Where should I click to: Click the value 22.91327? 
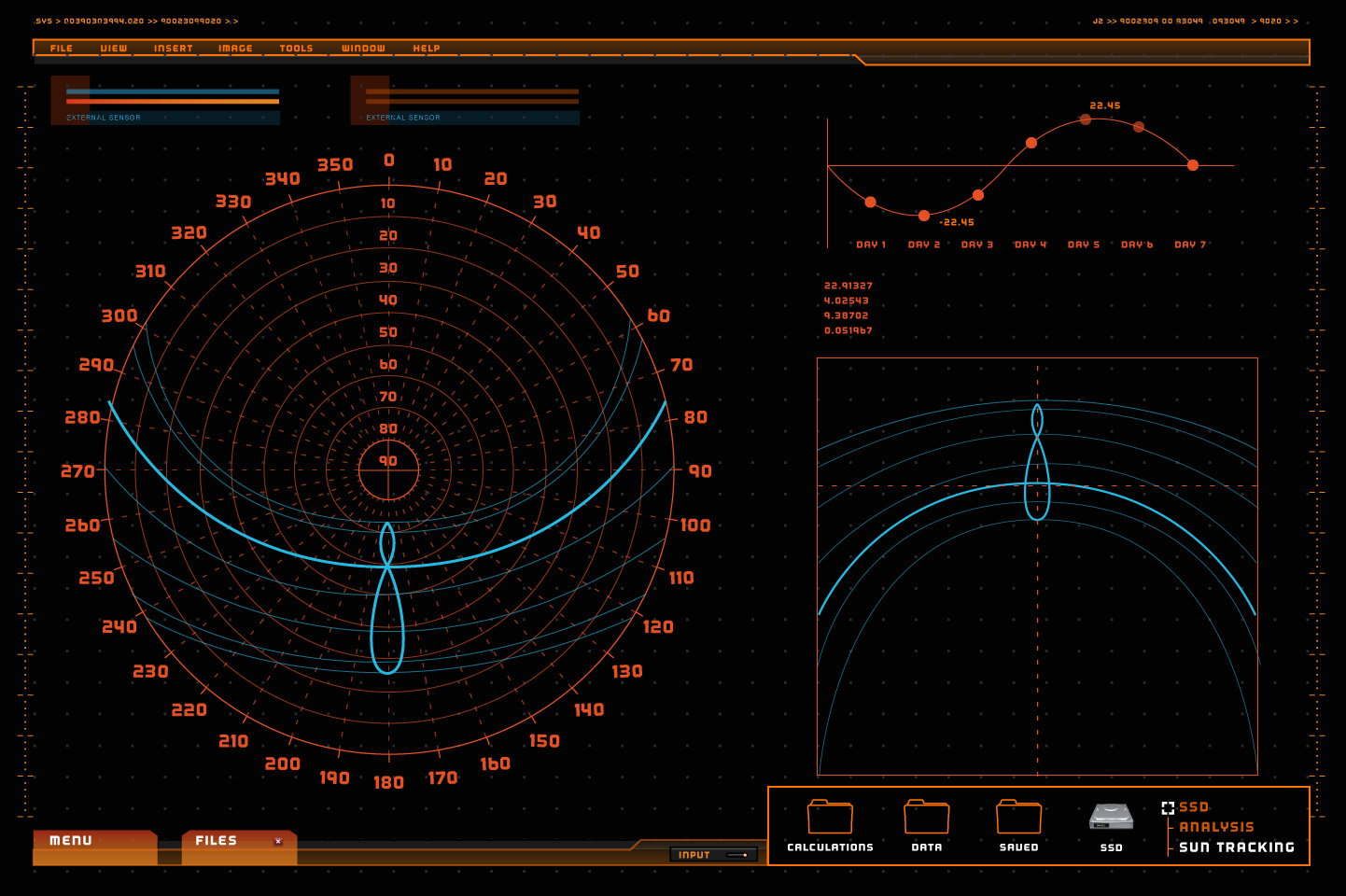[x=848, y=286]
